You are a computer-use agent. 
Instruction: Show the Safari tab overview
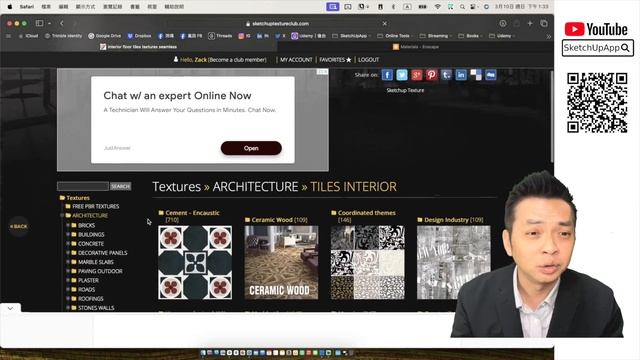(x=544, y=24)
